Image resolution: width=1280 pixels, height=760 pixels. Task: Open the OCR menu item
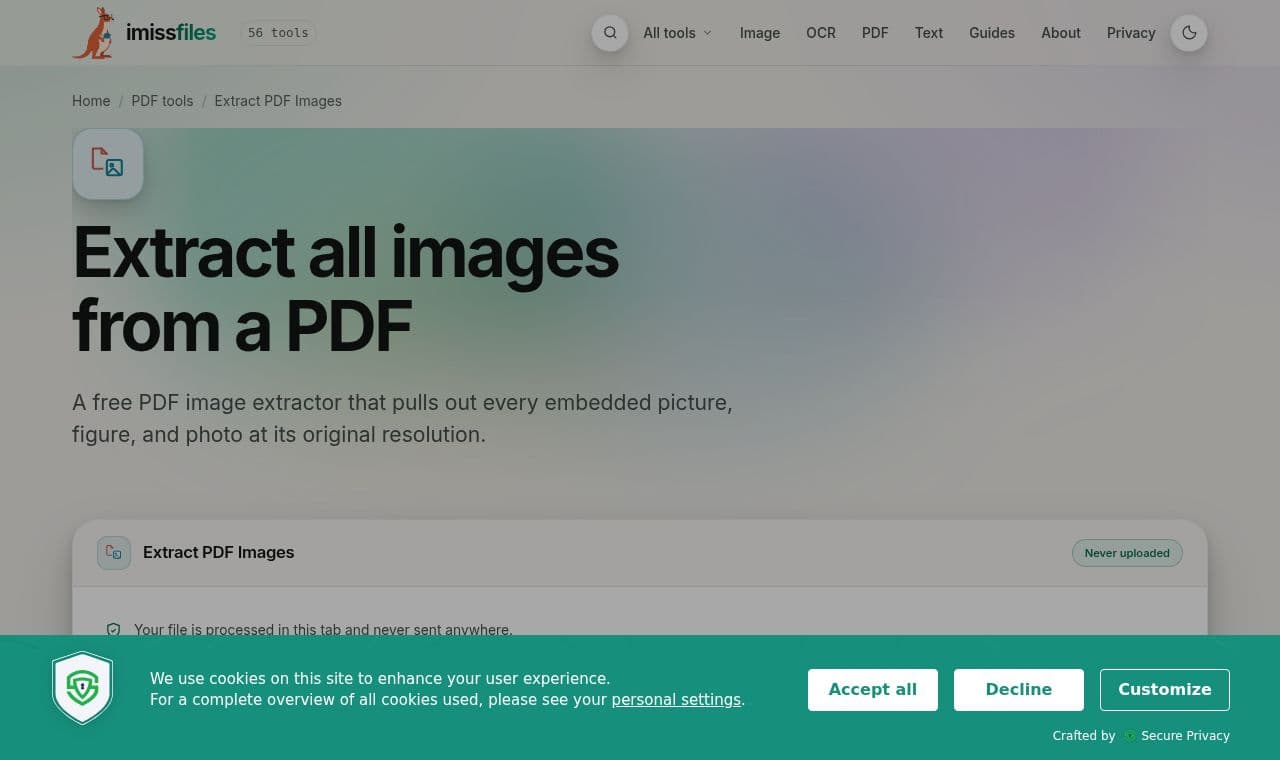click(x=821, y=33)
